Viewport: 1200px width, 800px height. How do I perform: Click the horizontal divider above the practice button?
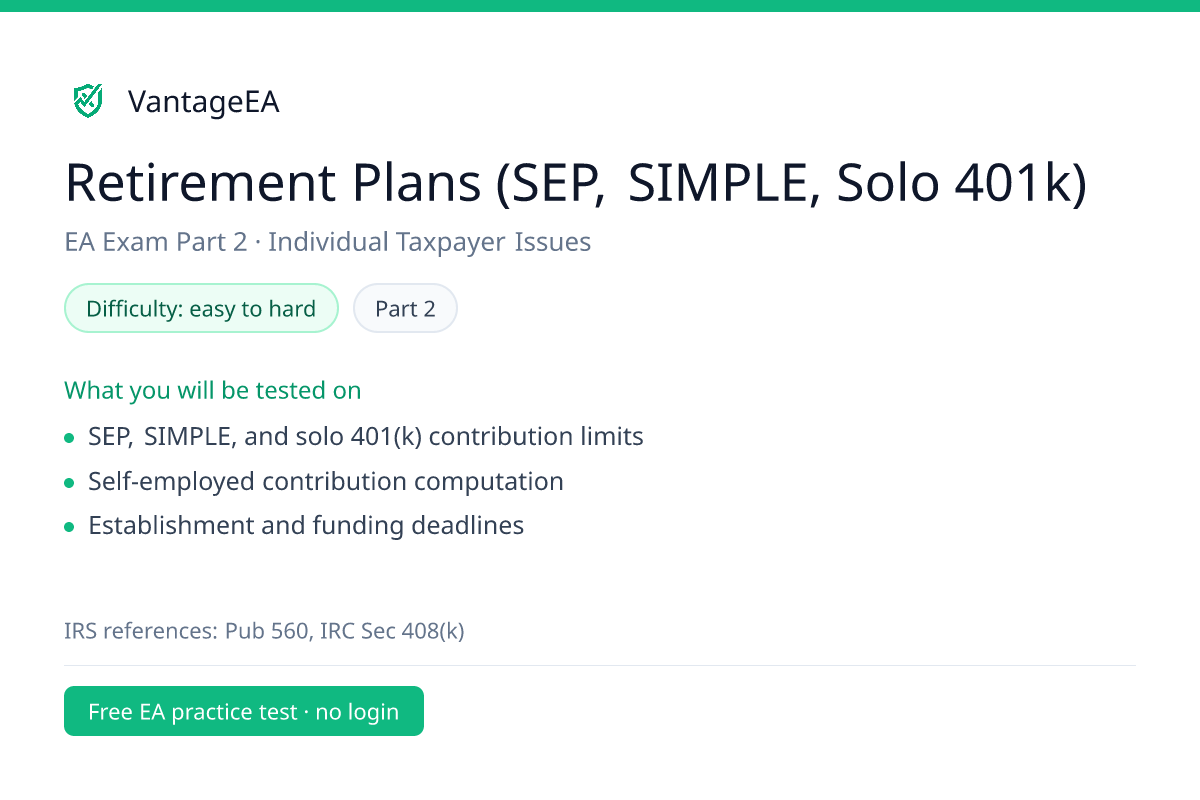pyautogui.click(x=600, y=665)
